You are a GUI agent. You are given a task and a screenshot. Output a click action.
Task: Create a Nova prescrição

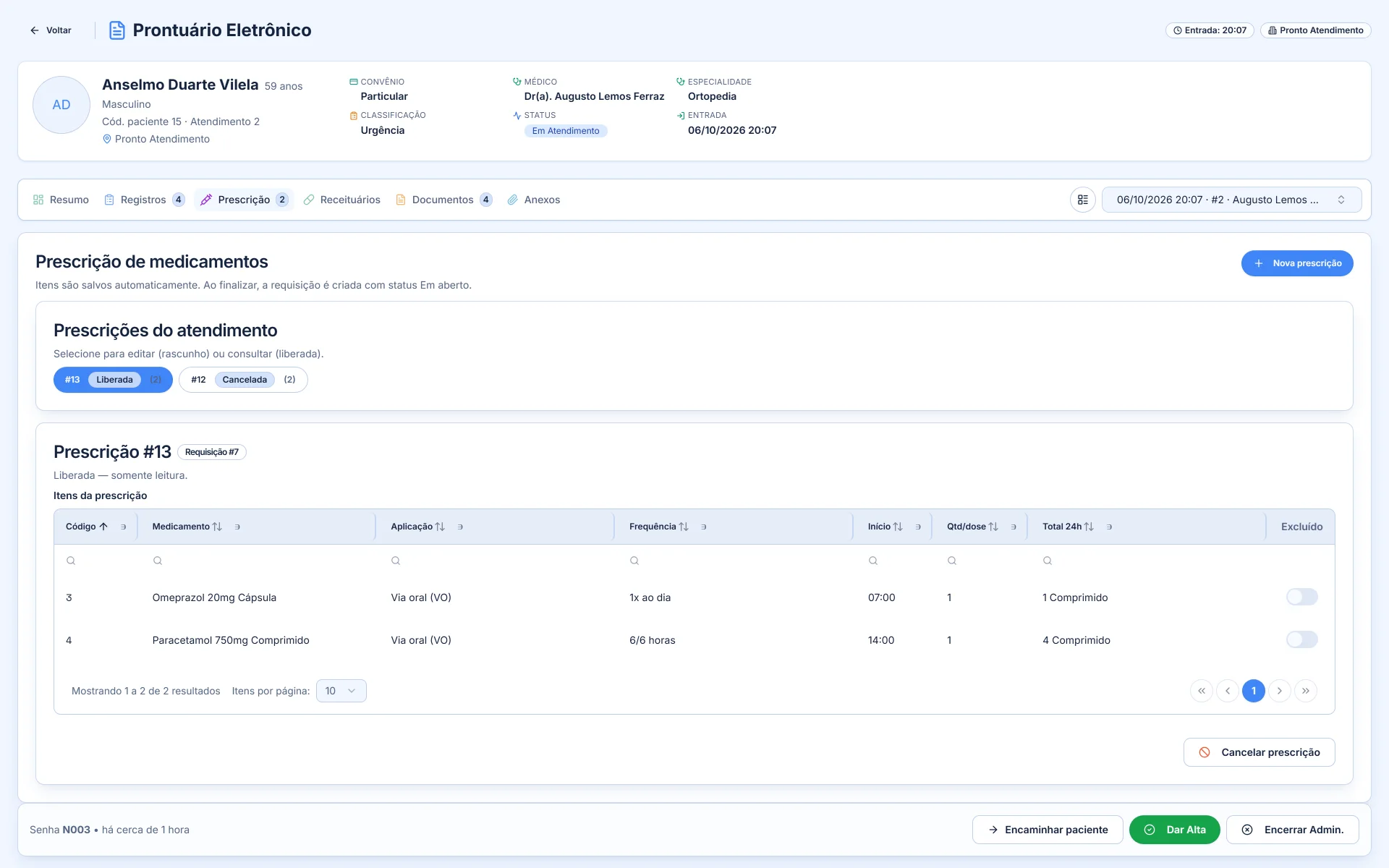pos(1297,263)
